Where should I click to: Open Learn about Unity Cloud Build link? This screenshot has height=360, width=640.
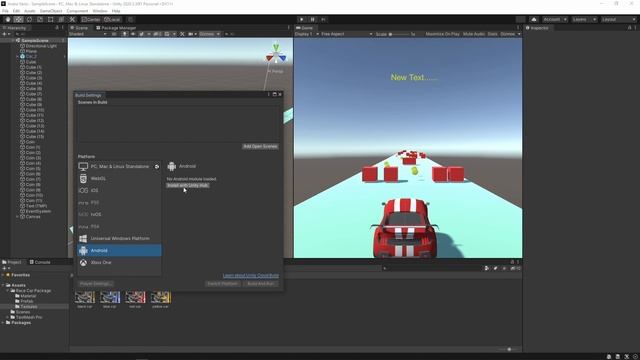click(x=251, y=276)
